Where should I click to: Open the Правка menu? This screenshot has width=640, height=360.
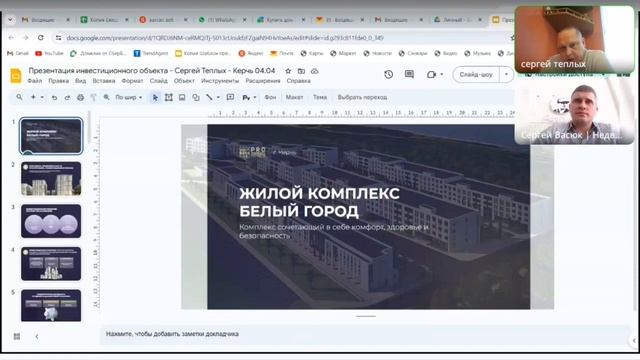(58, 81)
